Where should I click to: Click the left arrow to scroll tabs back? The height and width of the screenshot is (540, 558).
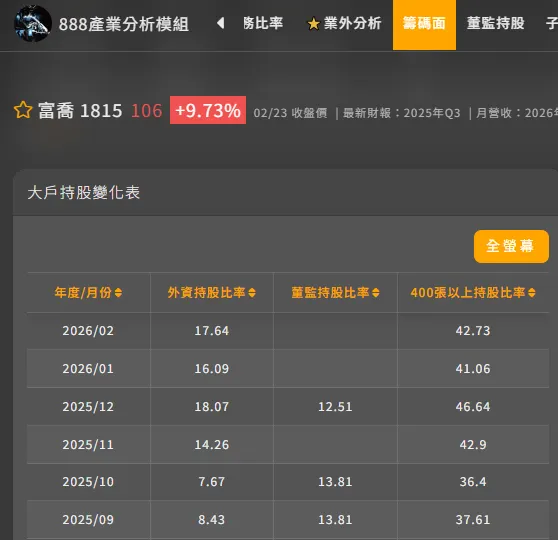[x=221, y=23]
